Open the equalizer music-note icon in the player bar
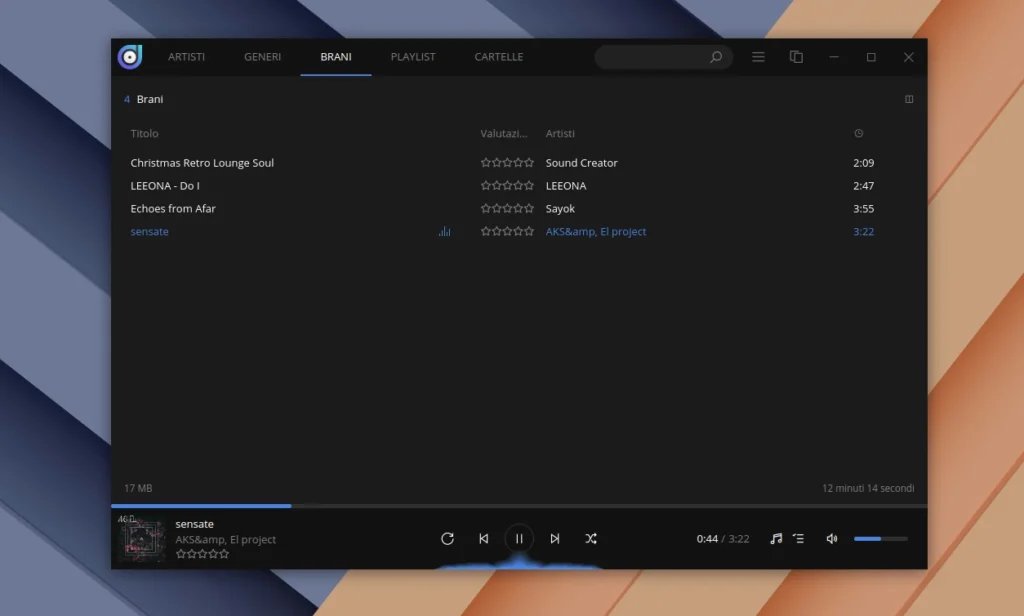Image resolution: width=1024 pixels, height=616 pixels. tap(776, 538)
